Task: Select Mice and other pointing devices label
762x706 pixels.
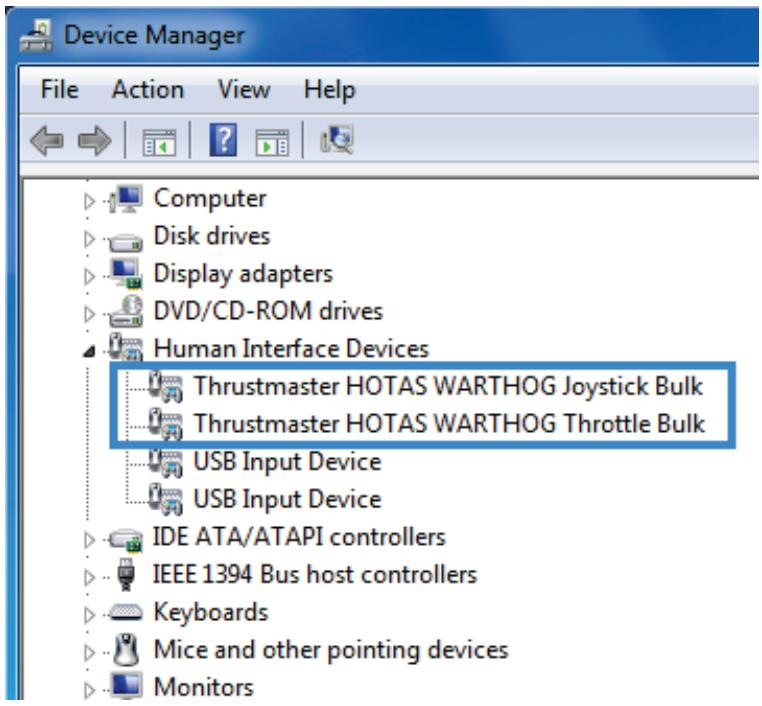Action: [x=331, y=651]
